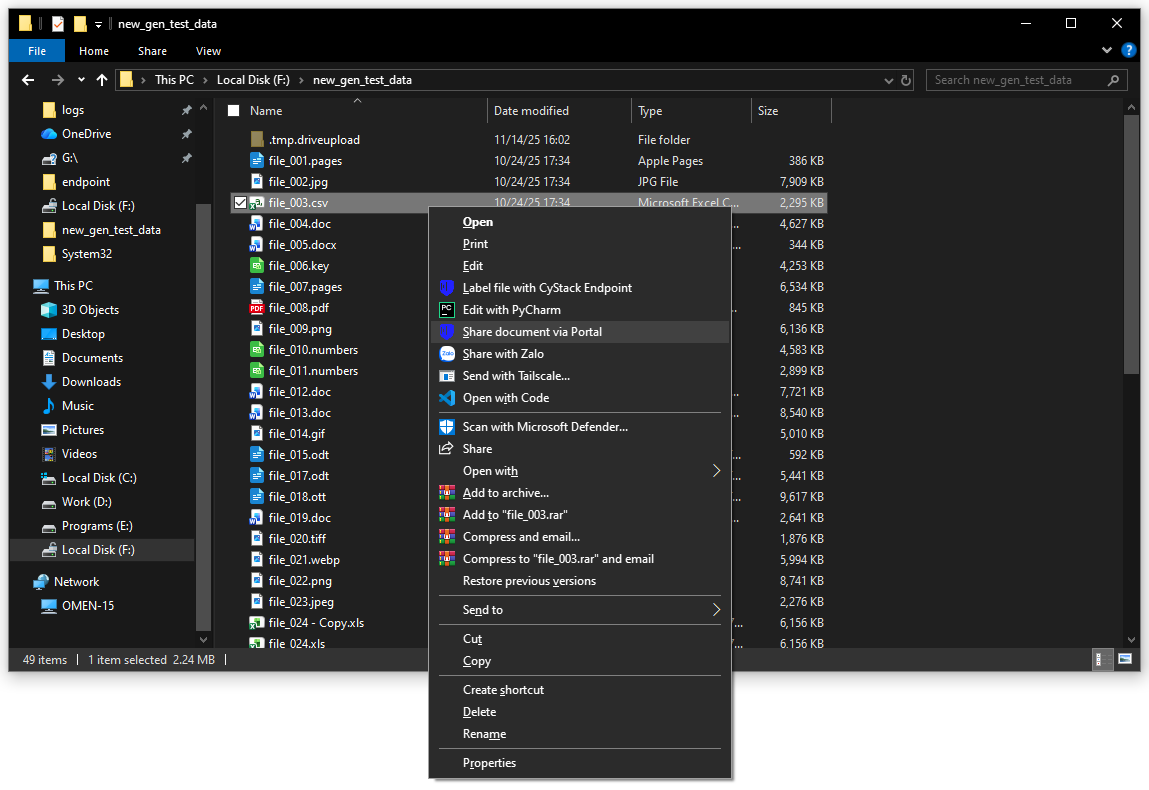Click the Properties quick access toolbar icon
1149x790 pixels.
[58, 23]
